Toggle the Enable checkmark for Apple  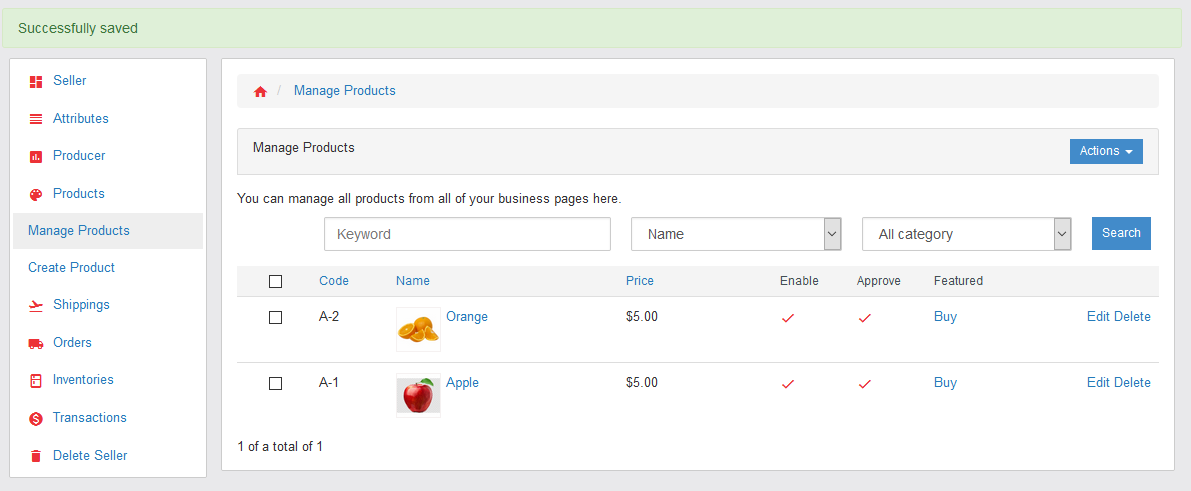[x=788, y=383]
